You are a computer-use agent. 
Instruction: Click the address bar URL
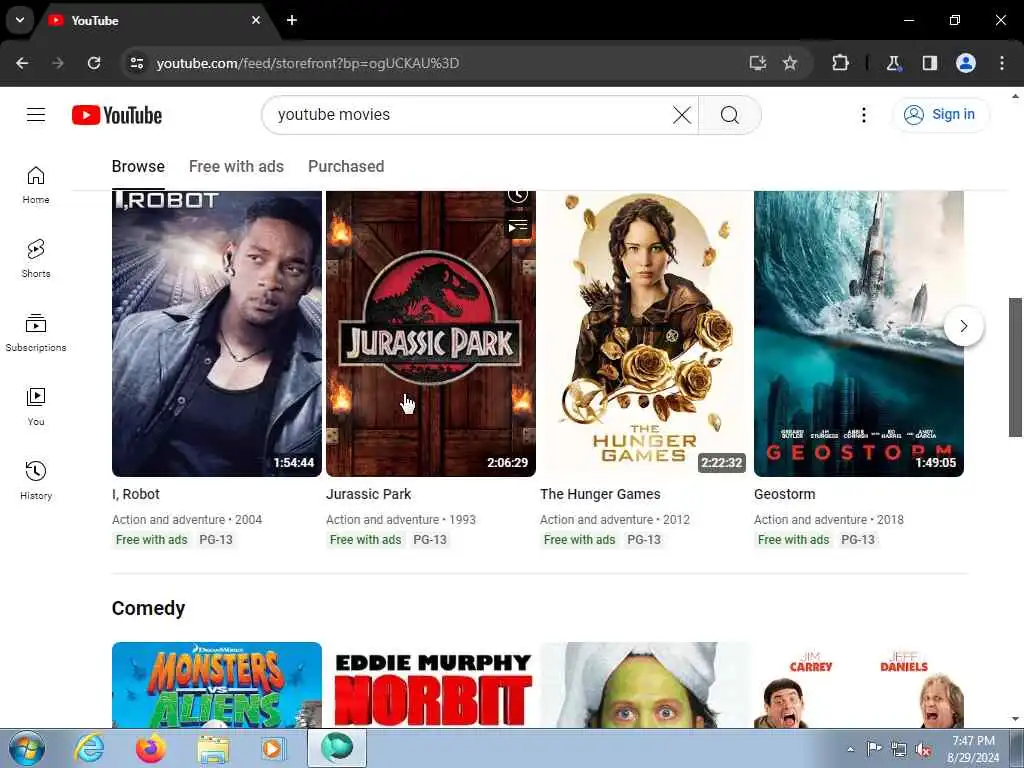coord(308,63)
